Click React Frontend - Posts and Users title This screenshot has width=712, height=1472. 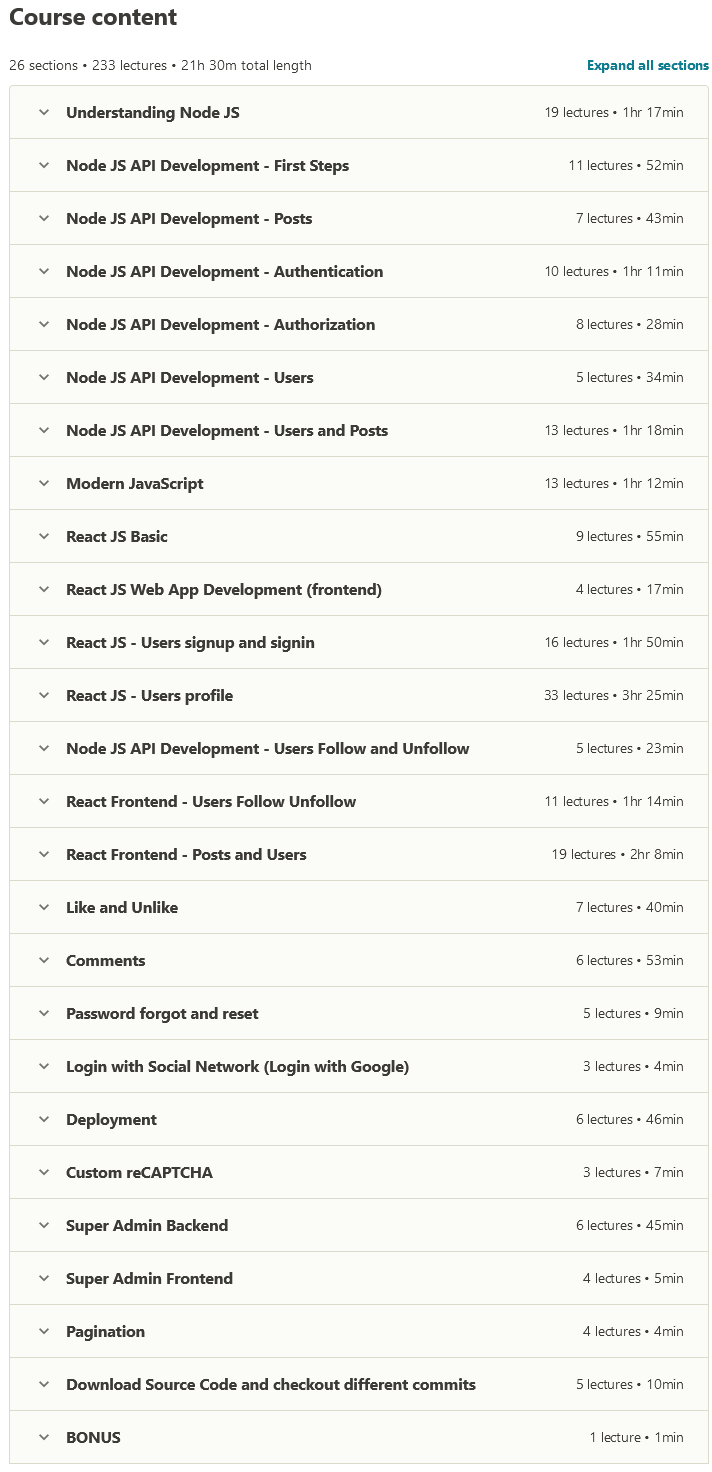186,854
